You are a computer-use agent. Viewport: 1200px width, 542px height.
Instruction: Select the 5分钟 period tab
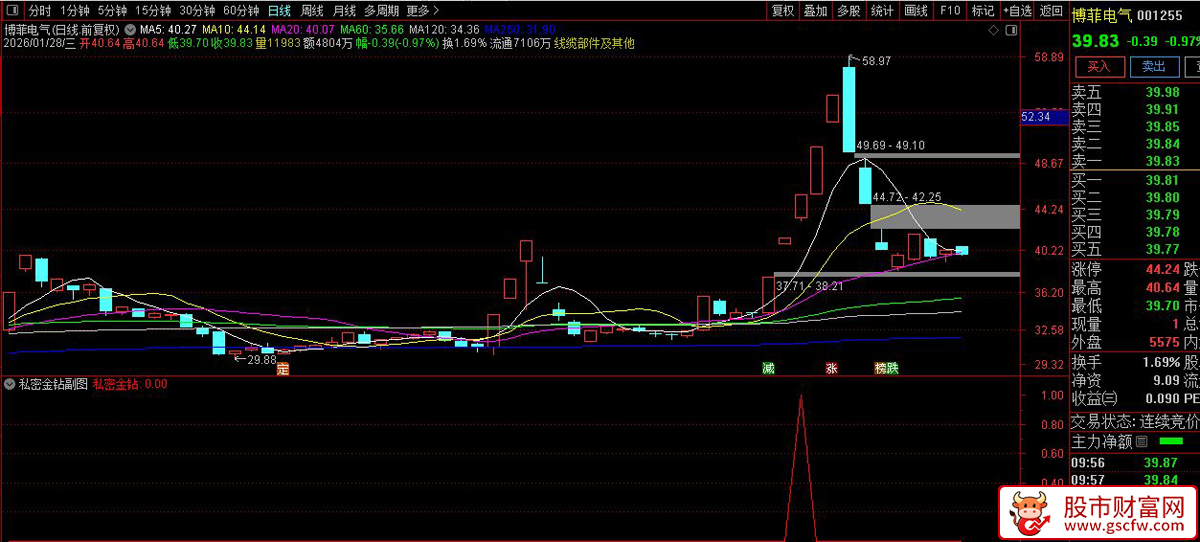[112, 11]
